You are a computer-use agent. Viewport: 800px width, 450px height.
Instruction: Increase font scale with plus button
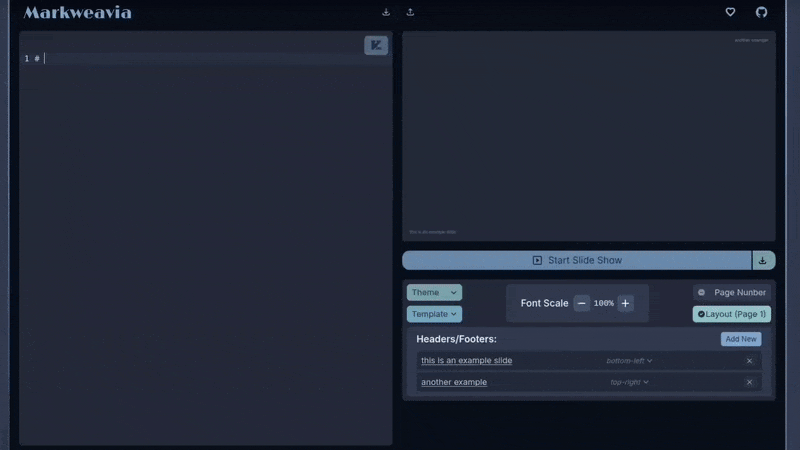point(625,303)
